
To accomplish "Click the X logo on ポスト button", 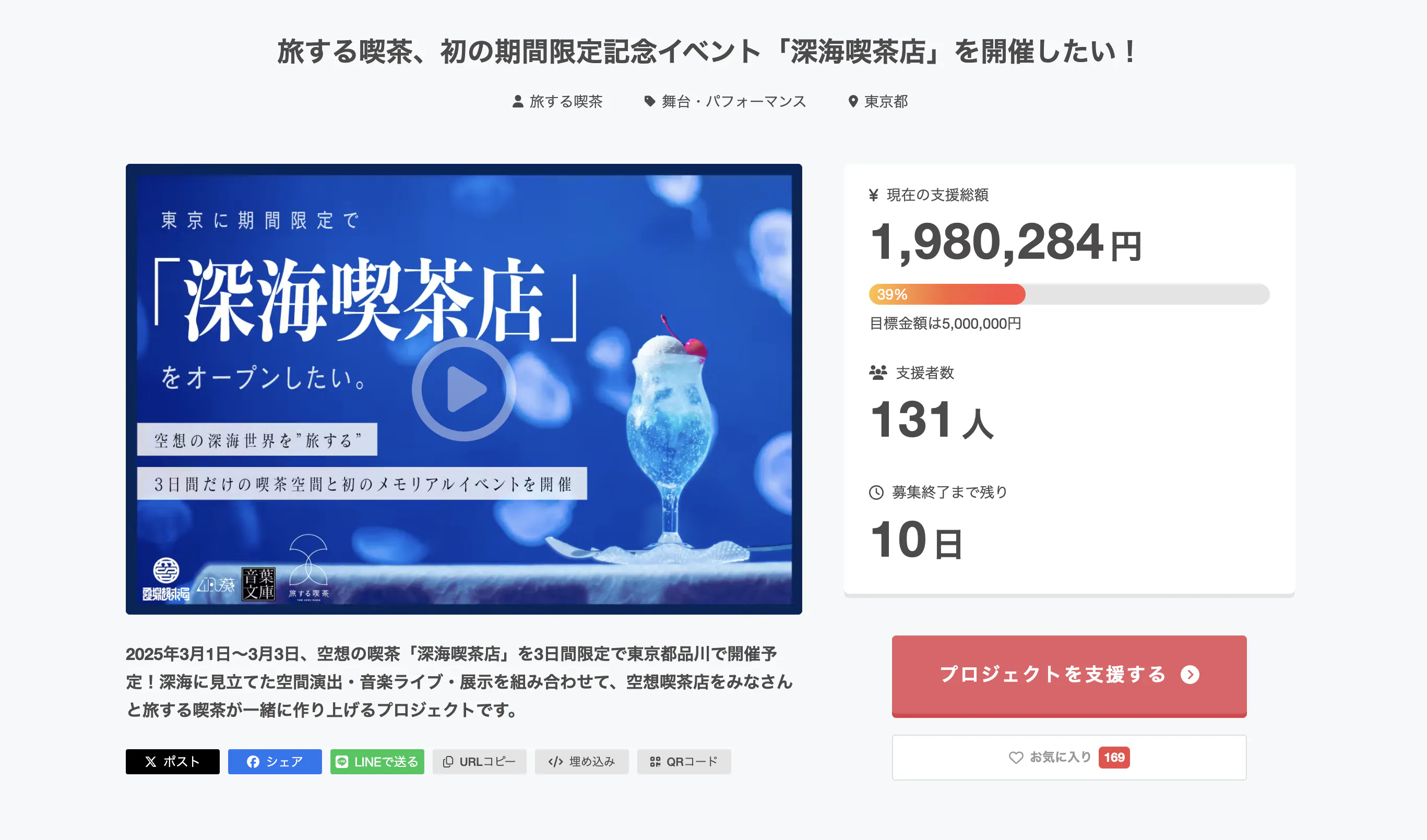I will [x=151, y=762].
